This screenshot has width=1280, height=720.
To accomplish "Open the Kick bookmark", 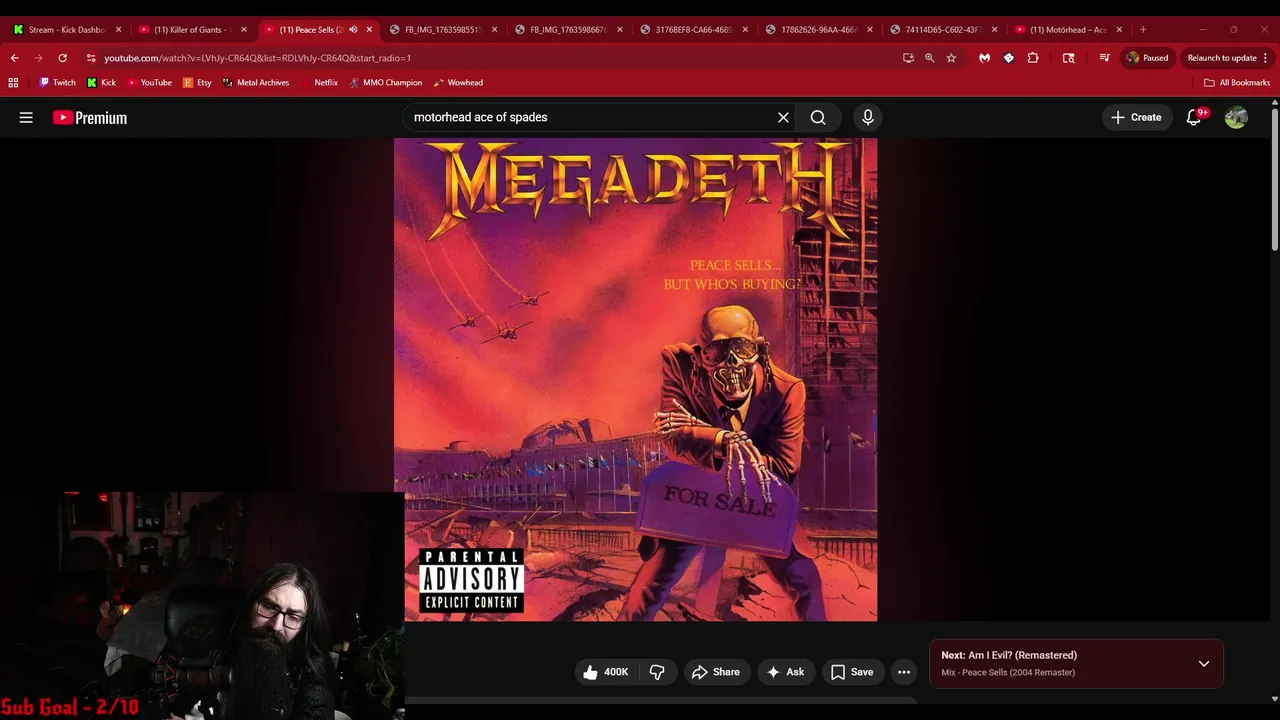I will (101, 83).
